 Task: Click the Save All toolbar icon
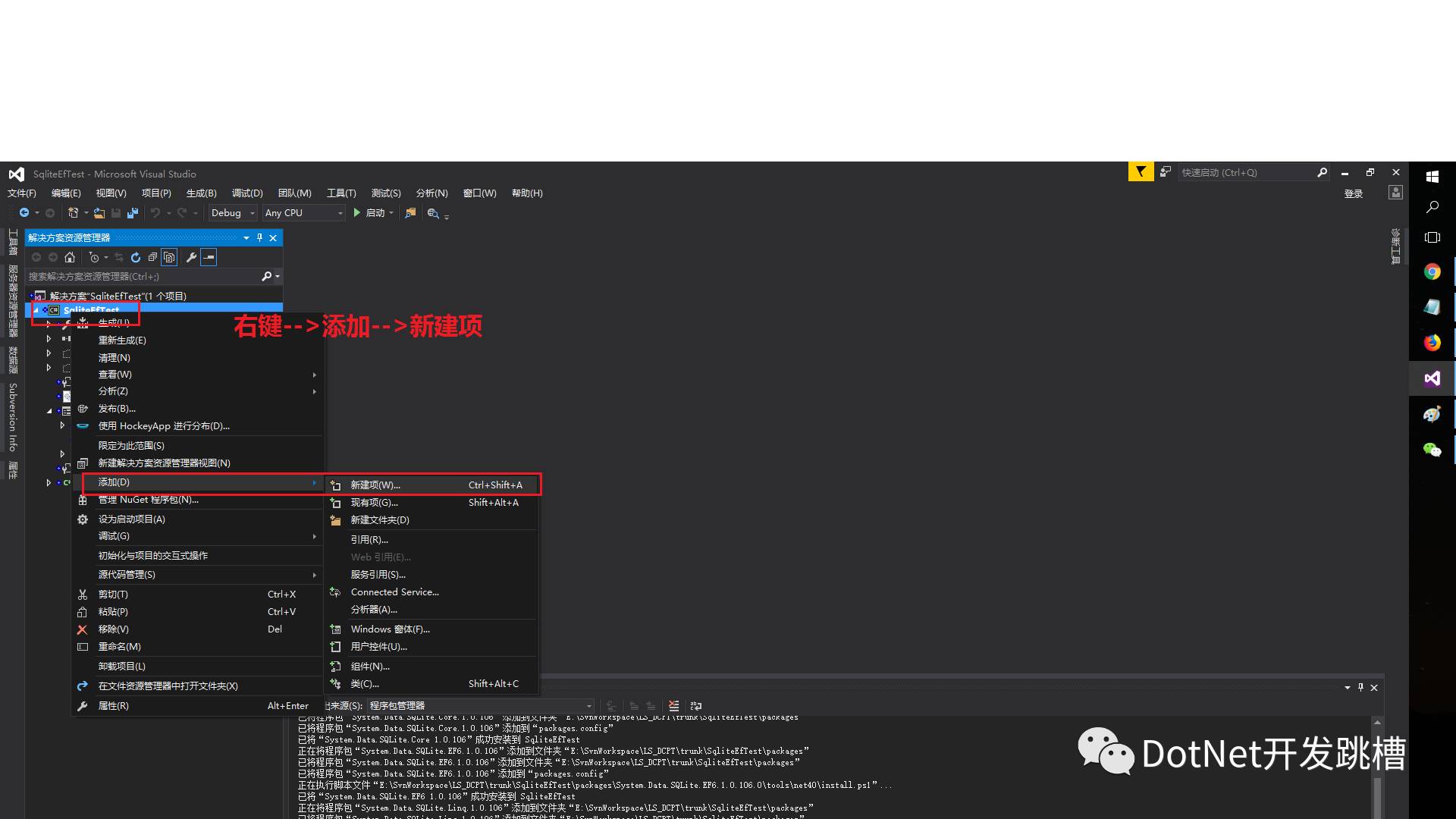coord(133,213)
